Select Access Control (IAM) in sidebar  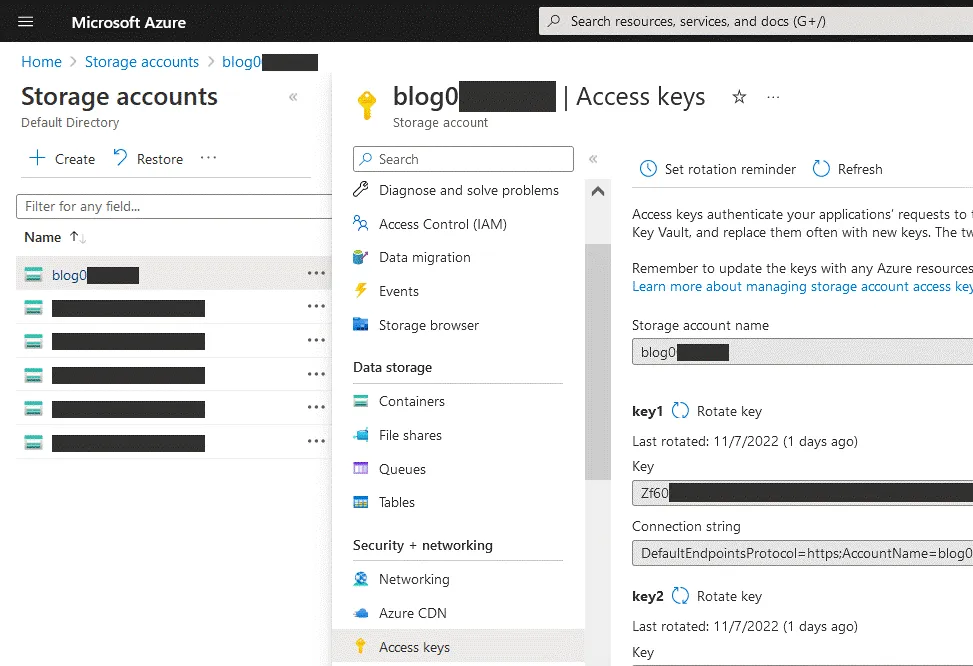click(x=442, y=224)
